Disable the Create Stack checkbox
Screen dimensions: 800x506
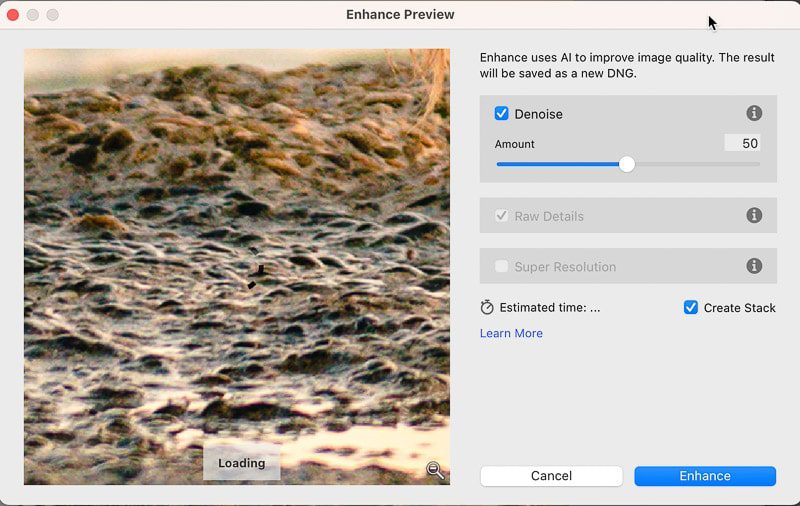pyautogui.click(x=690, y=308)
